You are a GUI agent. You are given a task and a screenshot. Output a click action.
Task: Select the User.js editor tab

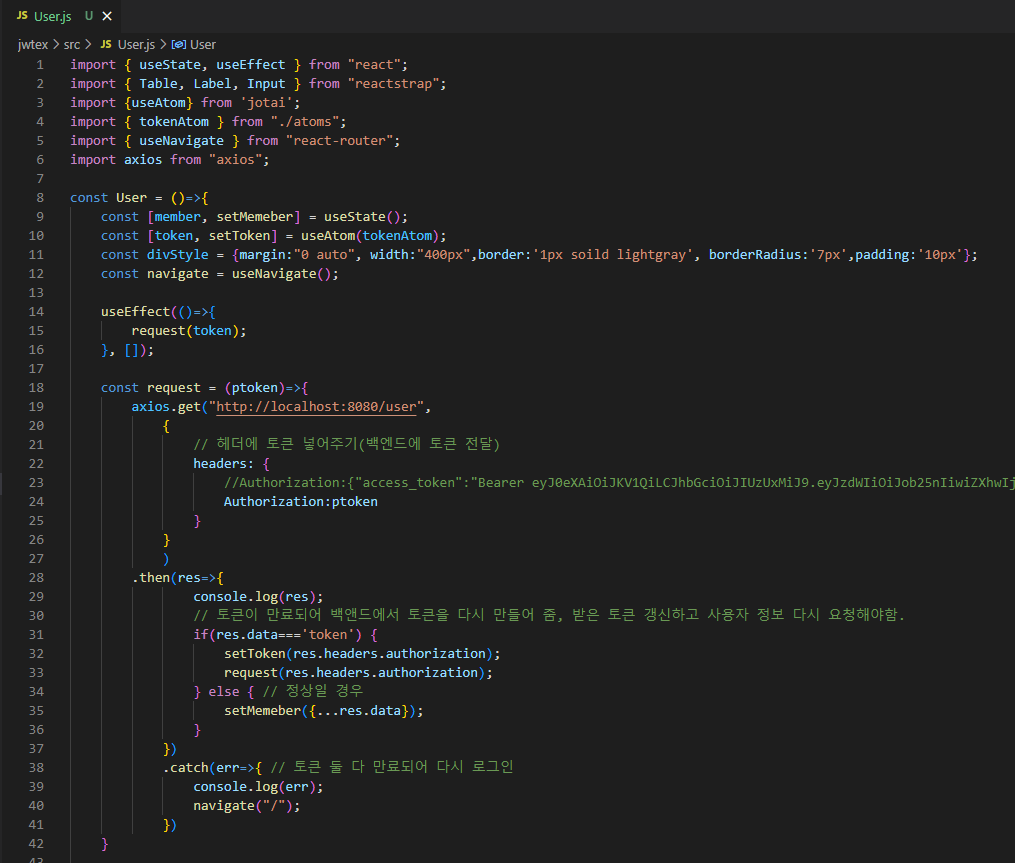click(x=63, y=16)
